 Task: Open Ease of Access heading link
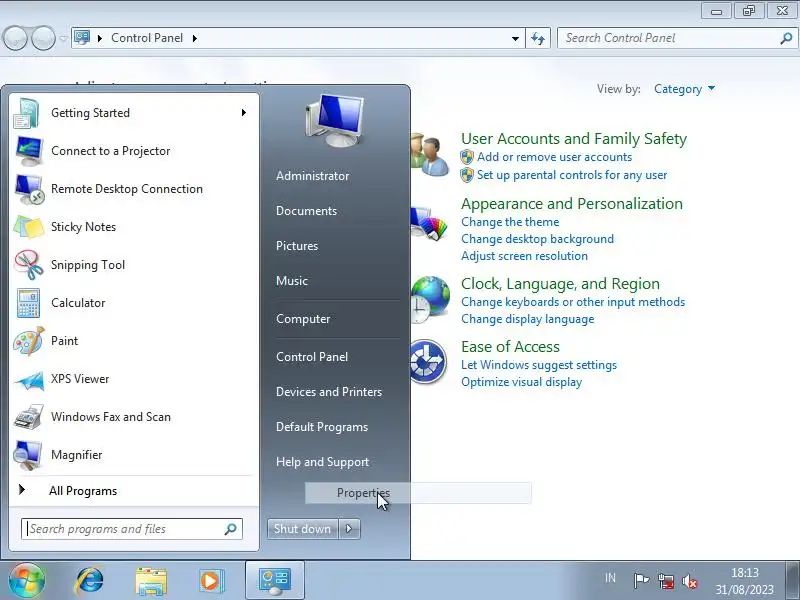(x=510, y=347)
